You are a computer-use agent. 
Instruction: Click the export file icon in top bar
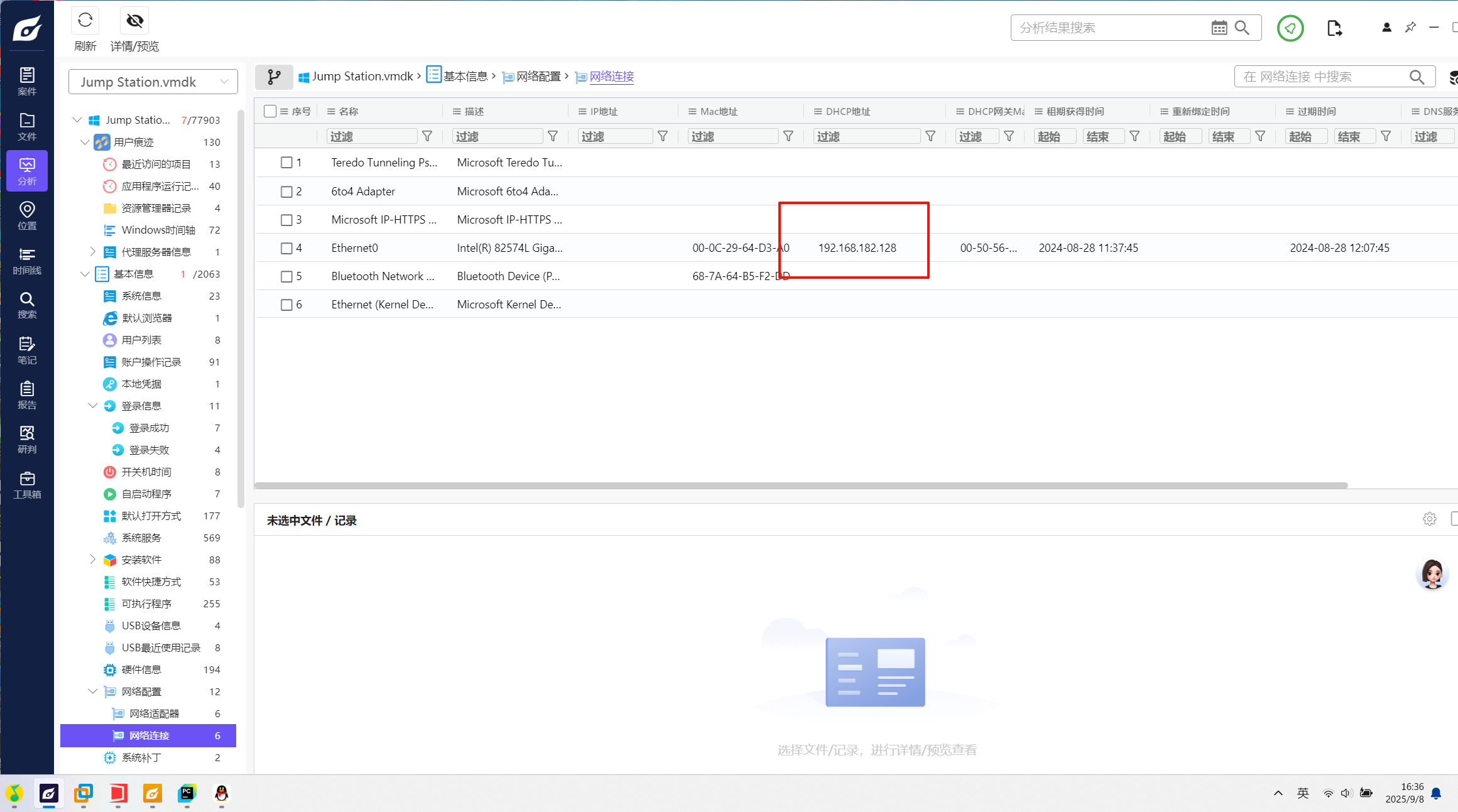click(x=1334, y=28)
